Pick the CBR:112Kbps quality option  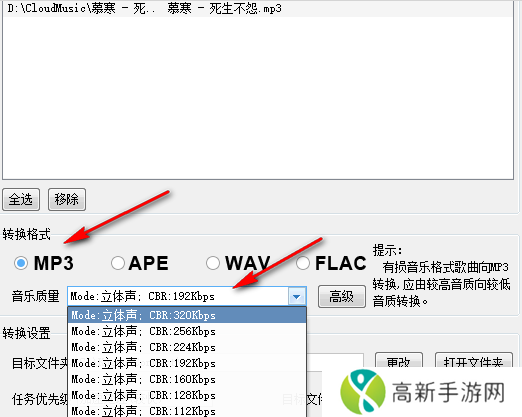tap(187, 411)
